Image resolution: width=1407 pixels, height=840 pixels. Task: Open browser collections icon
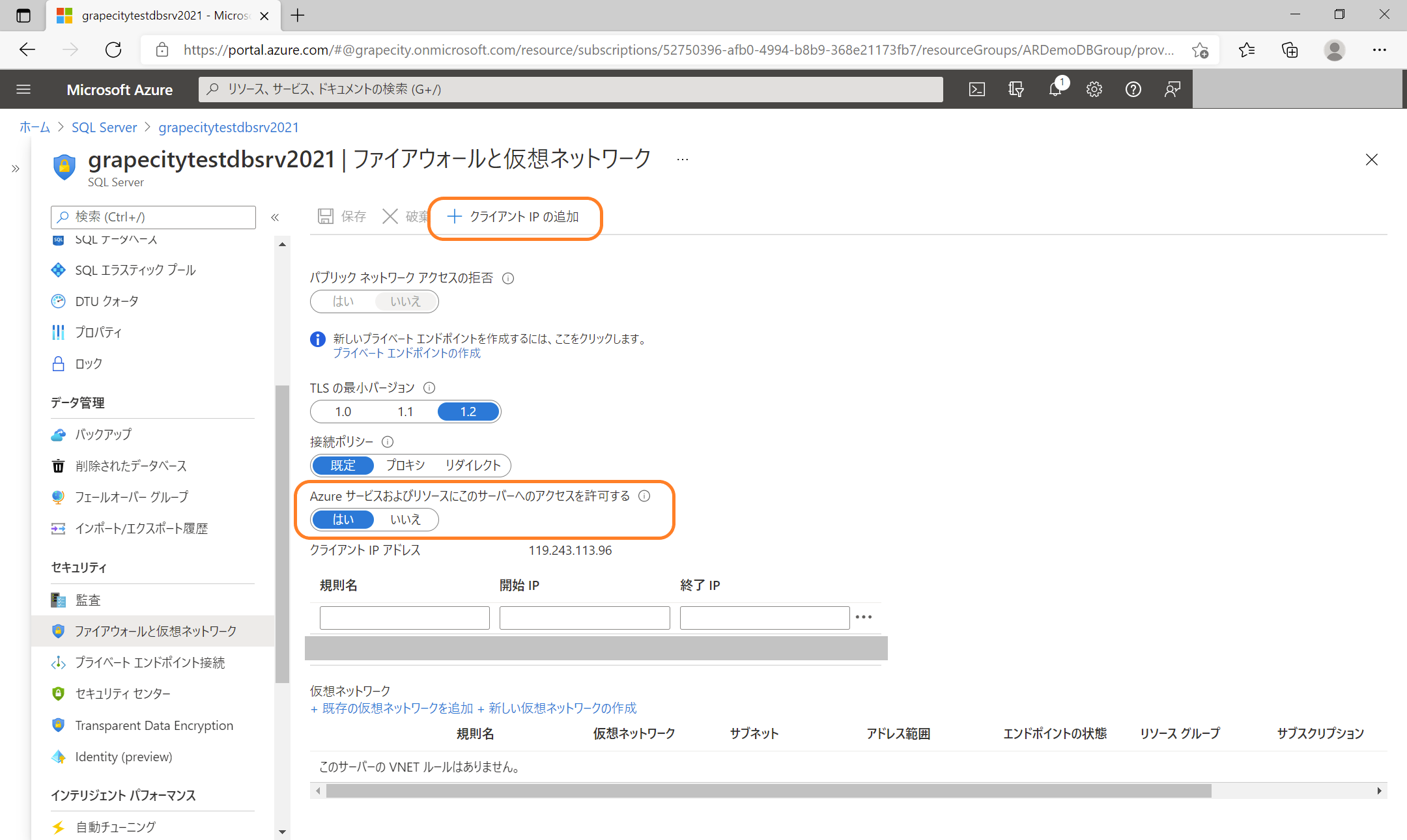[1290, 50]
